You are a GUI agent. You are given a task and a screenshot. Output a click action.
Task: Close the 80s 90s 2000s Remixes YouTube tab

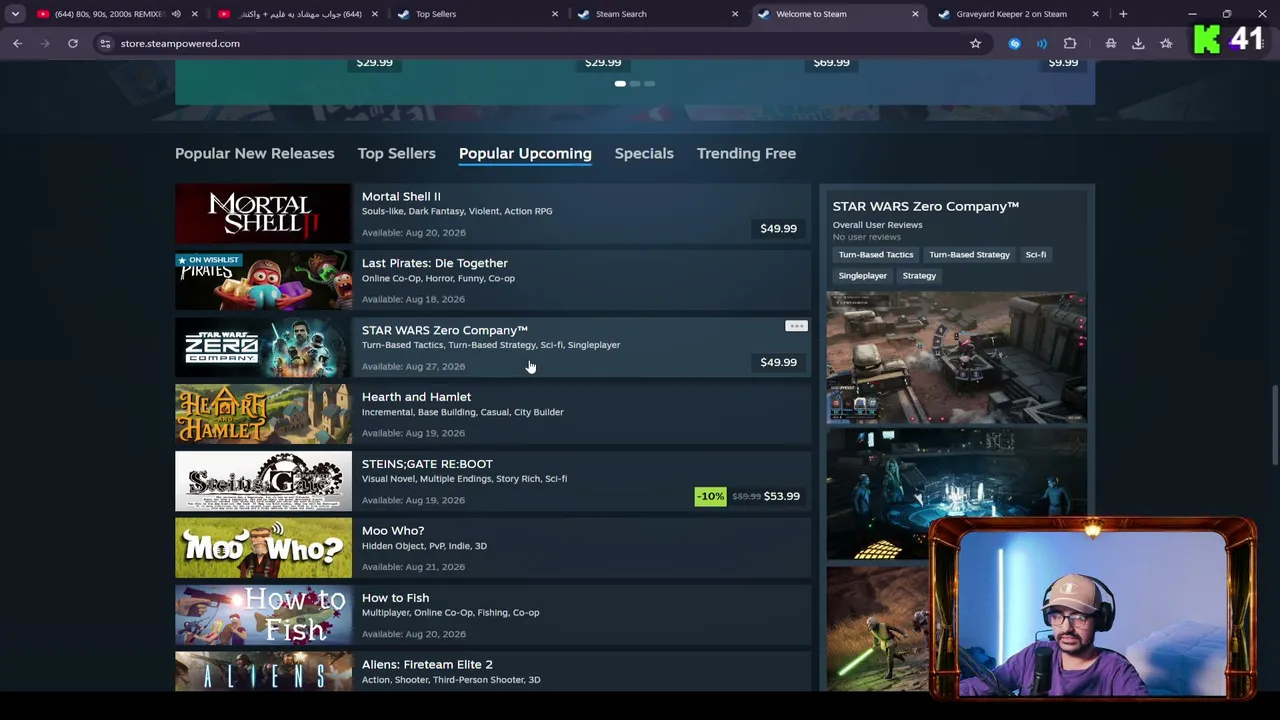tap(195, 14)
